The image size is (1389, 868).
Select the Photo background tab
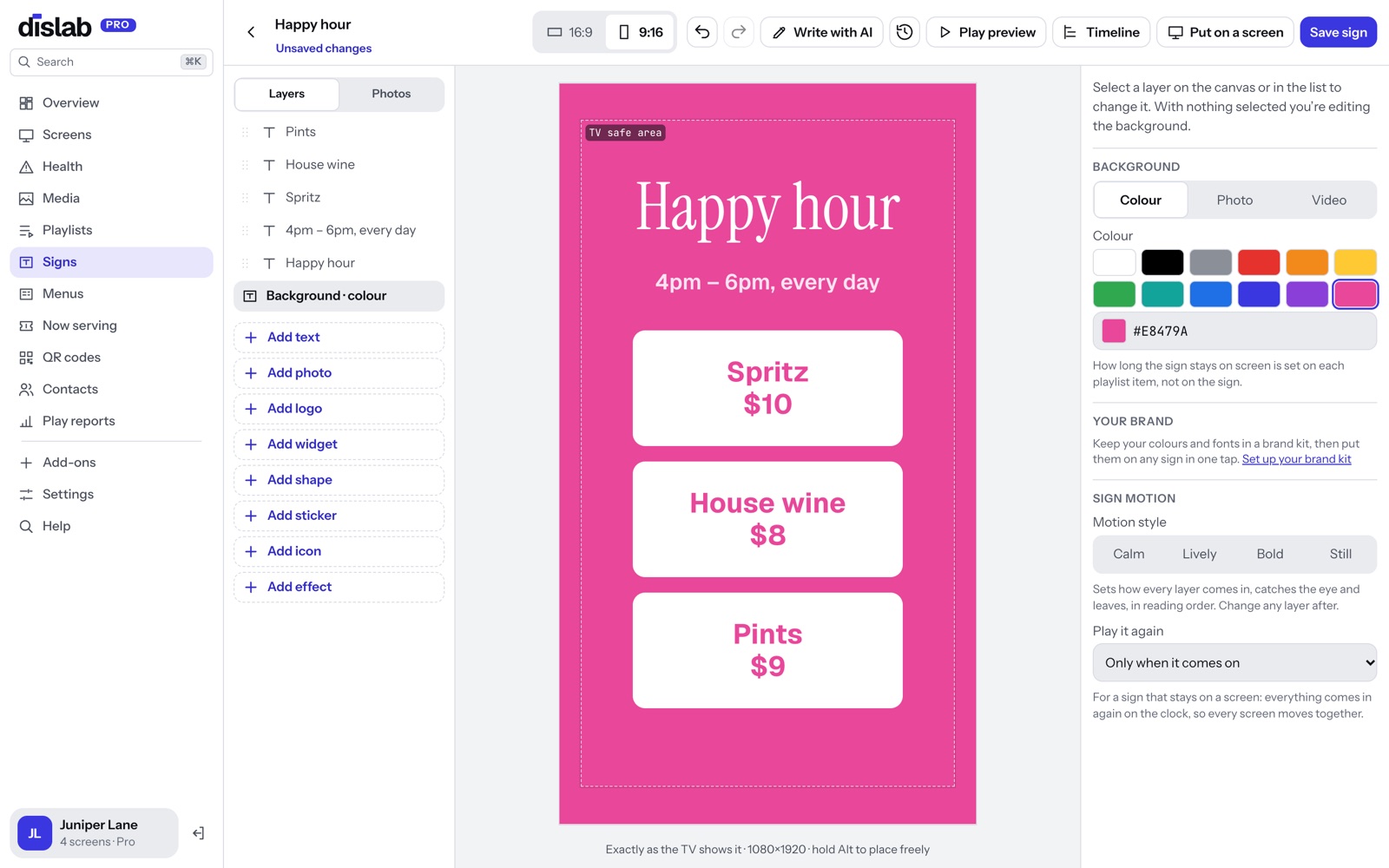pyautogui.click(x=1234, y=200)
